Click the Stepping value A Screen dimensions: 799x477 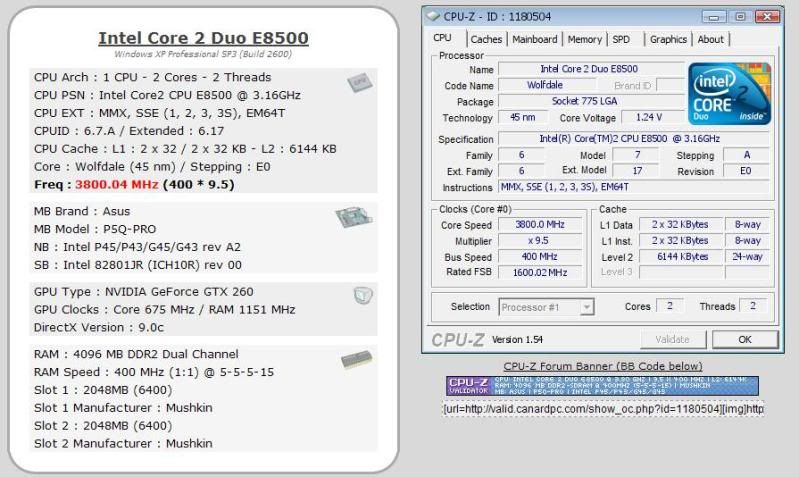(746, 155)
